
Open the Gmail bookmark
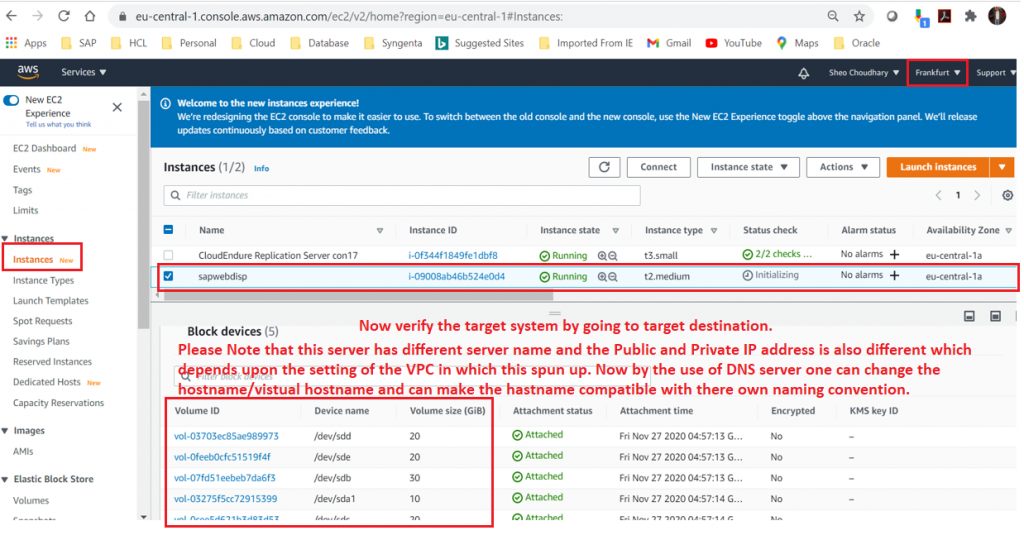click(669, 43)
